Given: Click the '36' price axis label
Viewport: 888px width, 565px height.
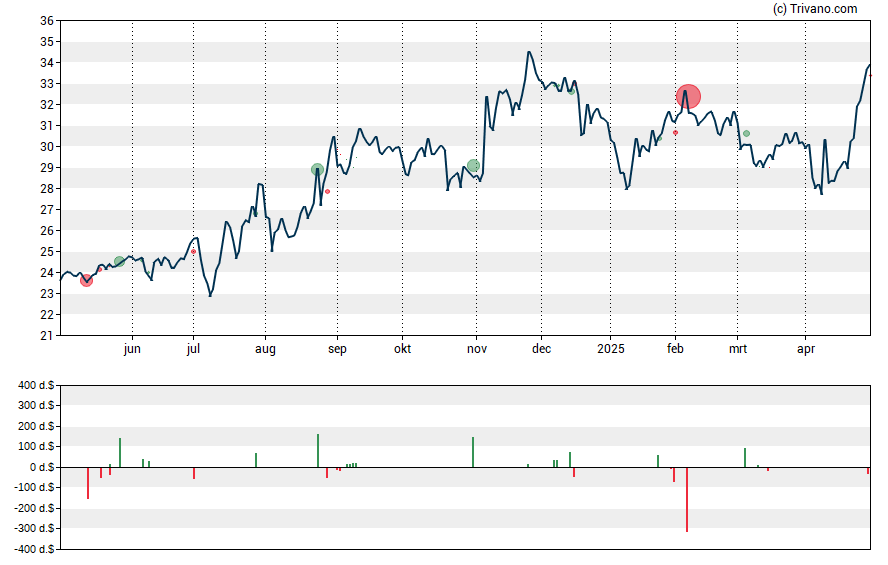Looking at the screenshot, I should (x=47, y=21).
